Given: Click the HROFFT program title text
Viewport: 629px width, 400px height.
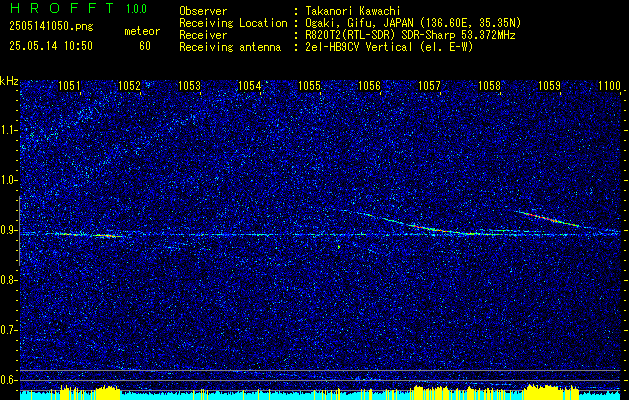Looking at the screenshot, I should point(62,8).
